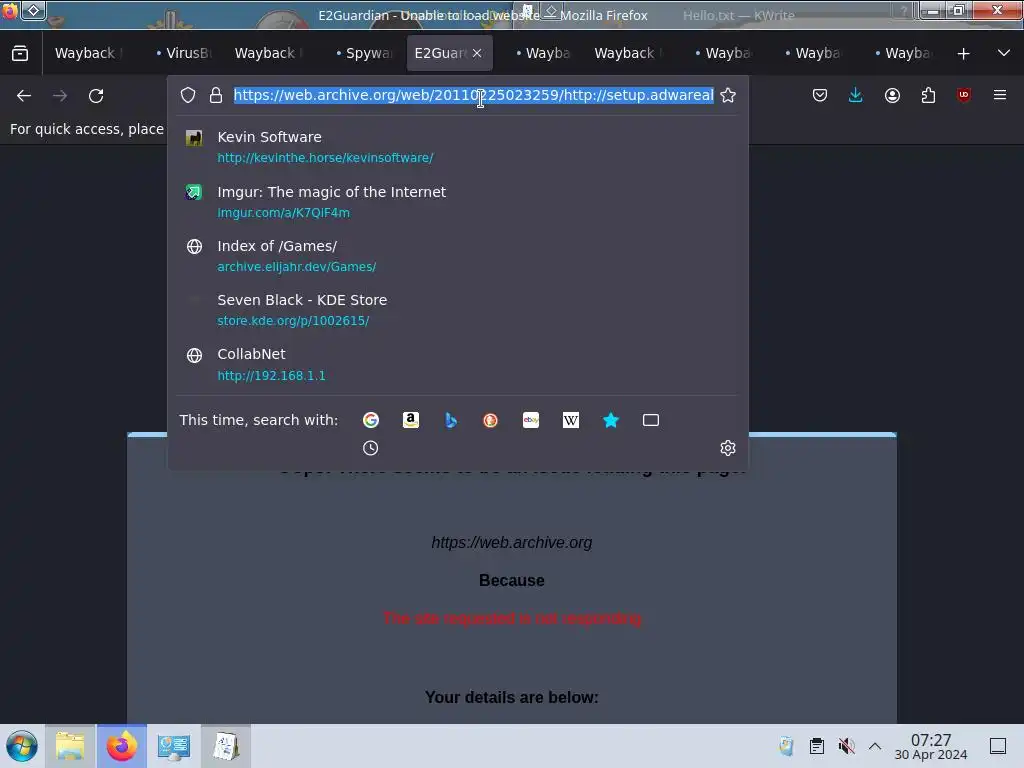Open Index of /Games/ suggestion
This screenshot has height=768, width=1024.
[457, 256]
